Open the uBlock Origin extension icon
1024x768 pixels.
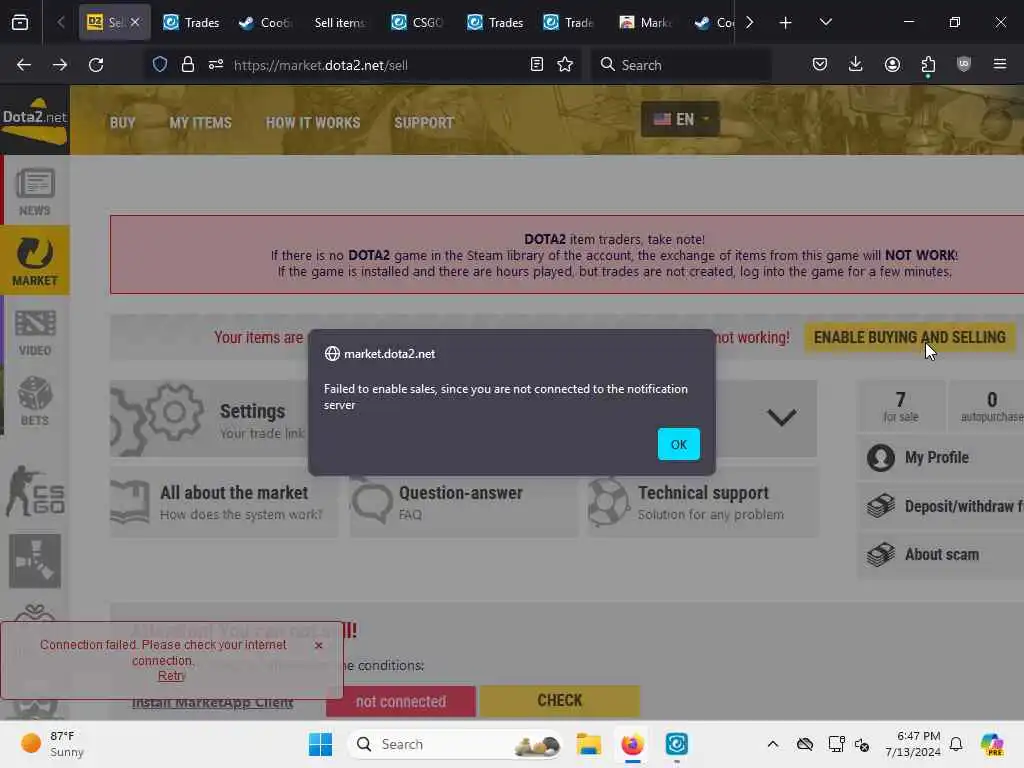click(x=964, y=64)
